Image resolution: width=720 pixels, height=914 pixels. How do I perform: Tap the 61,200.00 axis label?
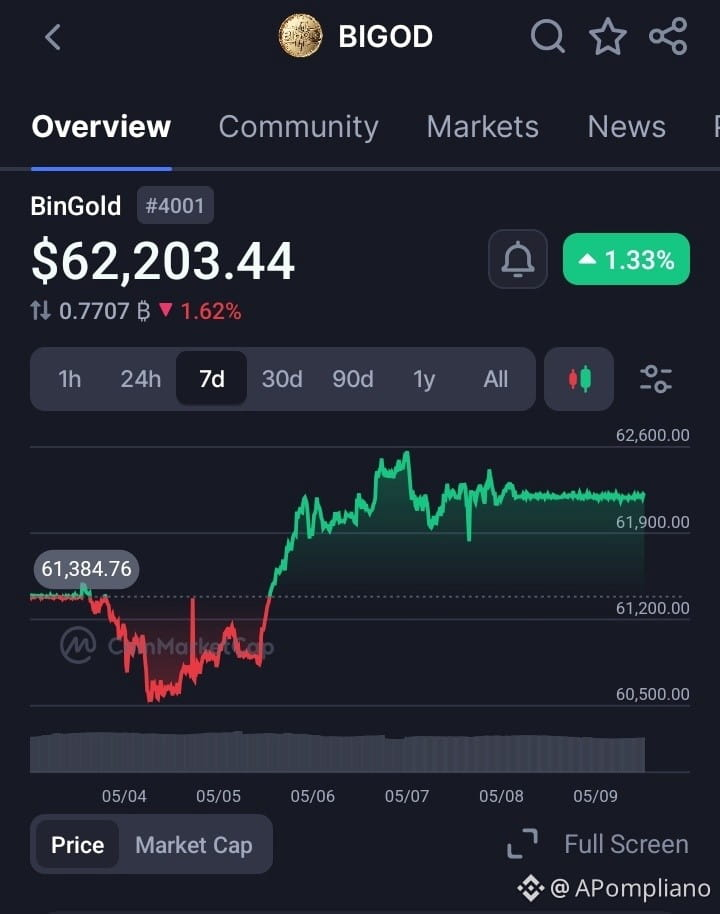click(x=652, y=608)
